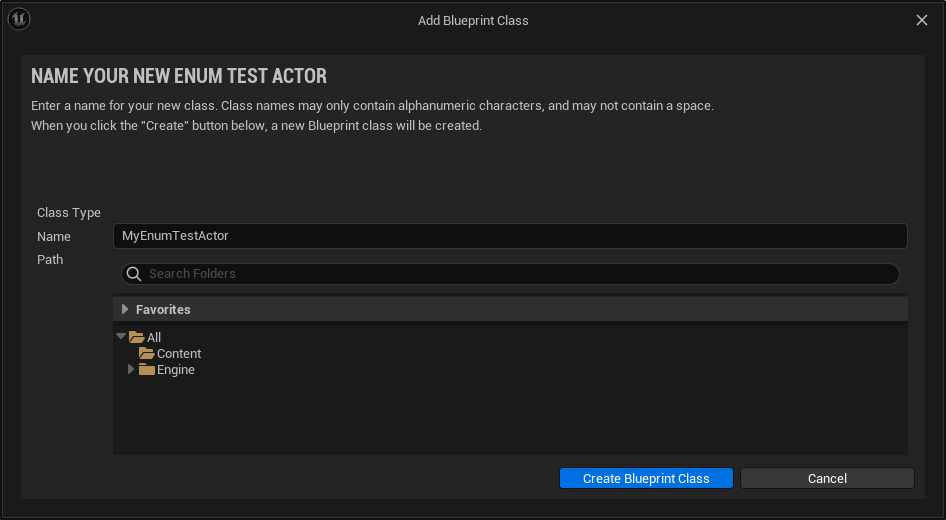
Task: Click the Add Blueprint Class title text
Action: point(473,21)
